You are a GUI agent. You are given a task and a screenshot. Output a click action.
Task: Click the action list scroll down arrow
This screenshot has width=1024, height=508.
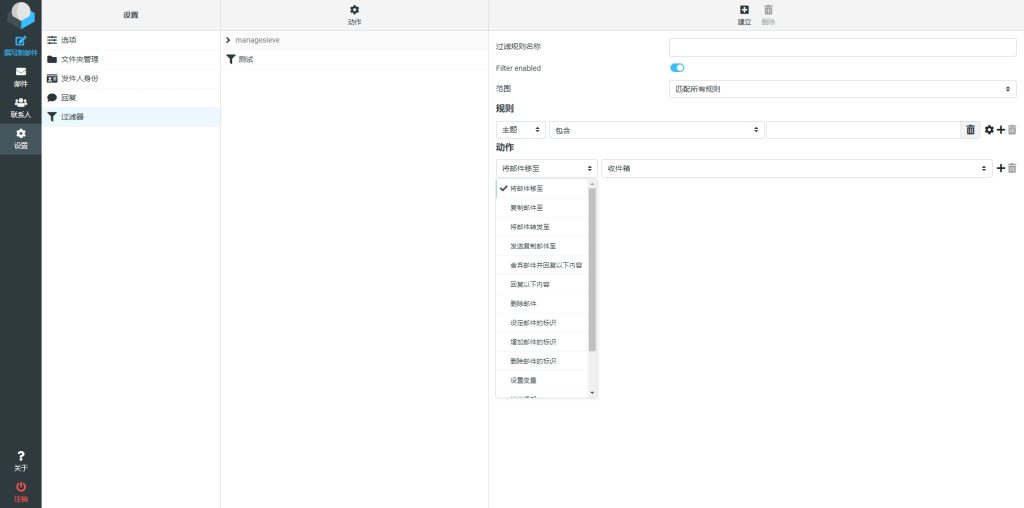(x=592, y=392)
